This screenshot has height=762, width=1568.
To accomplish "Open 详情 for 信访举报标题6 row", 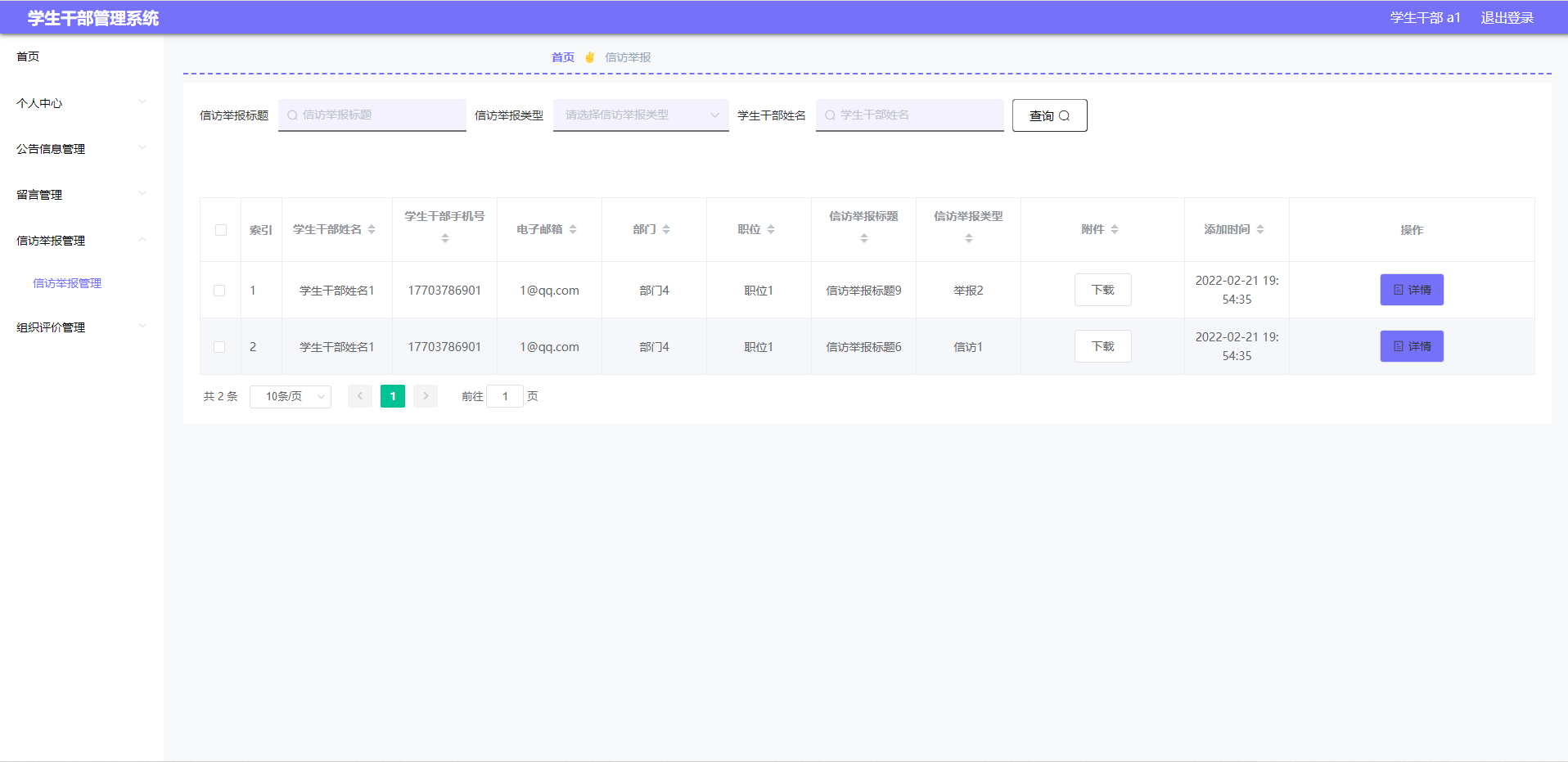I will tap(1412, 346).
